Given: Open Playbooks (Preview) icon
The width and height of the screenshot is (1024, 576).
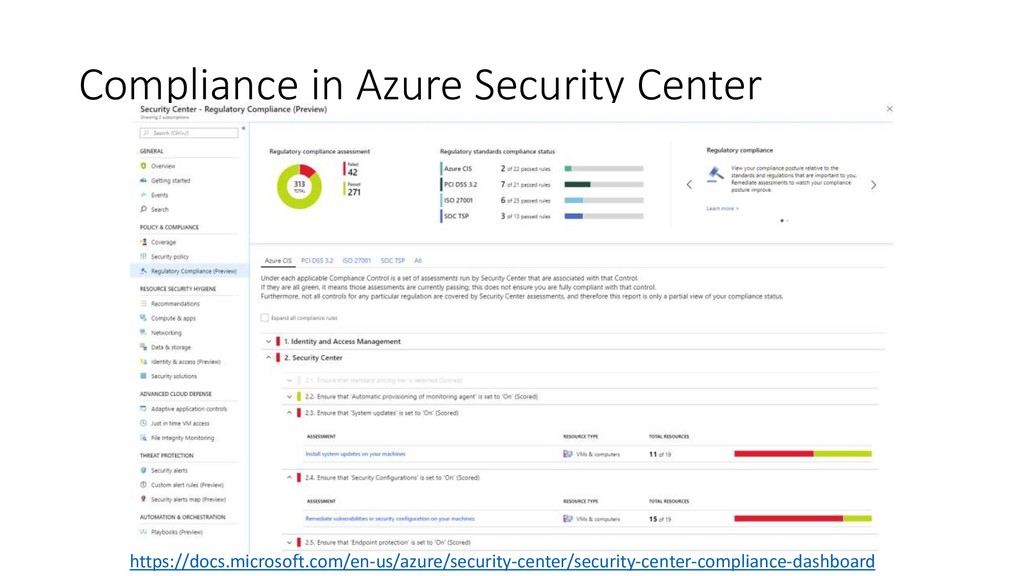Looking at the screenshot, I should tap(144, 532).
